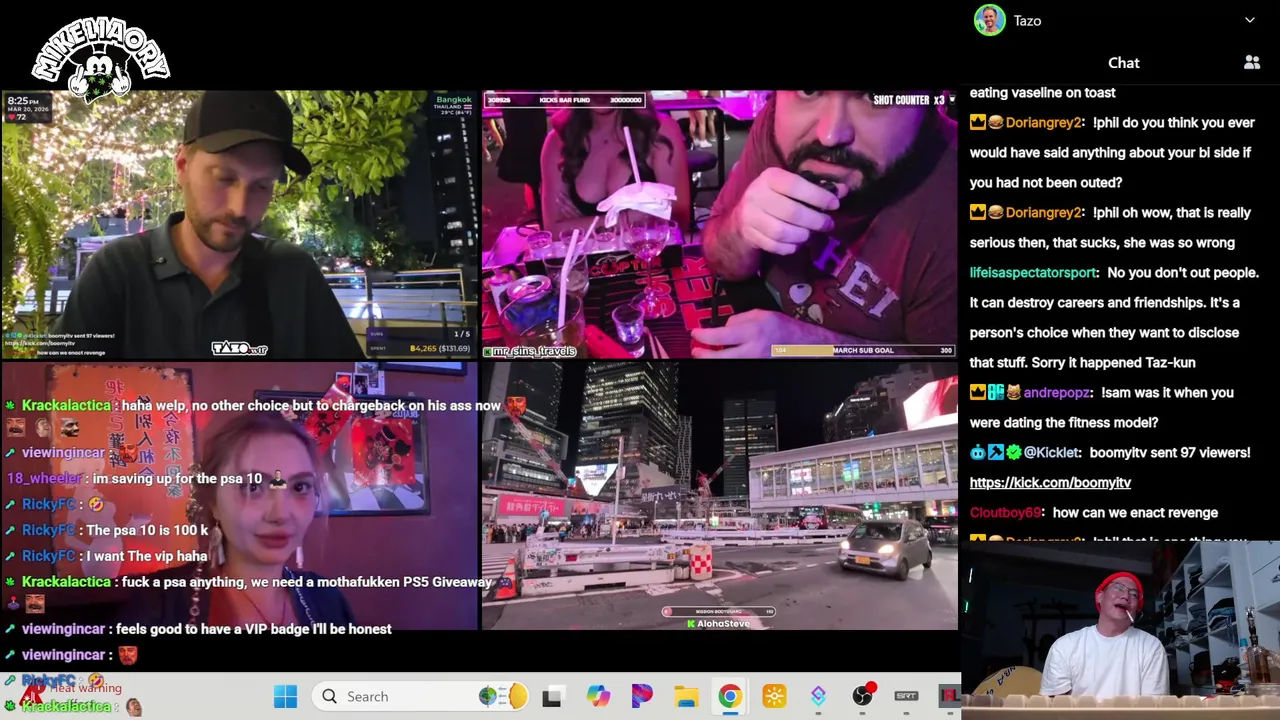The height and width of the screenshot is (720, 1280).
Task: Open the Tazo channel dropdown chevron
Action: (1249, 20)
